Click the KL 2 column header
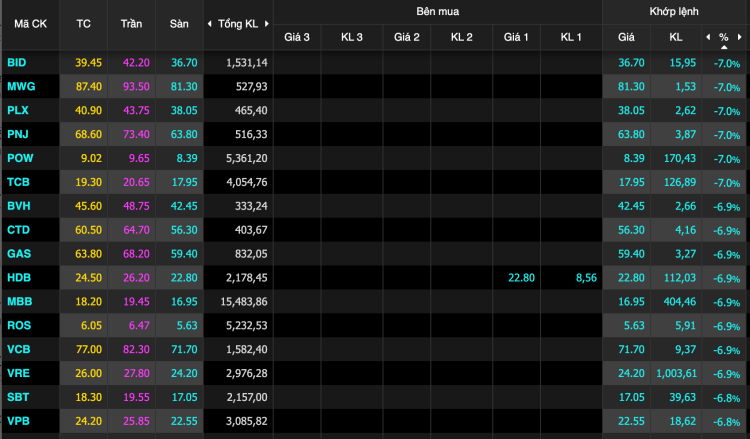Viewport: 750px width, 439px height. [x=462, y=37]
